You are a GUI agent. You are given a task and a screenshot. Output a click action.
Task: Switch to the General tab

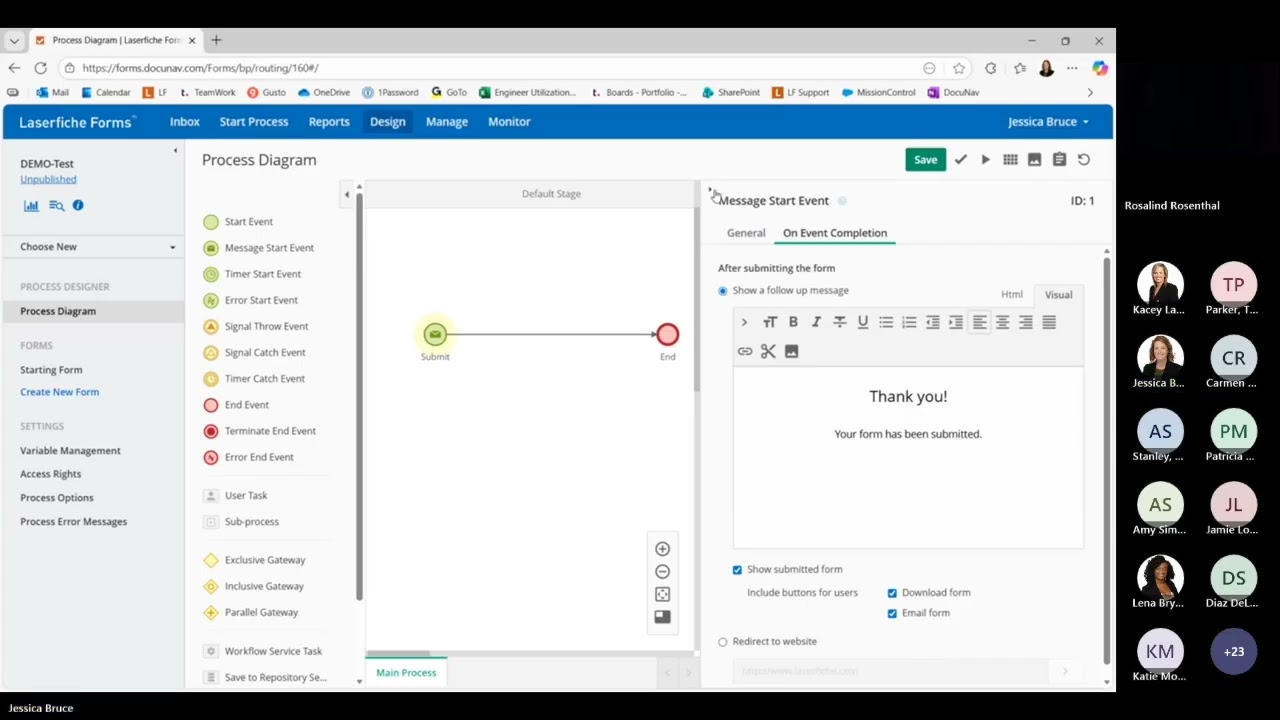pos(746,233)
